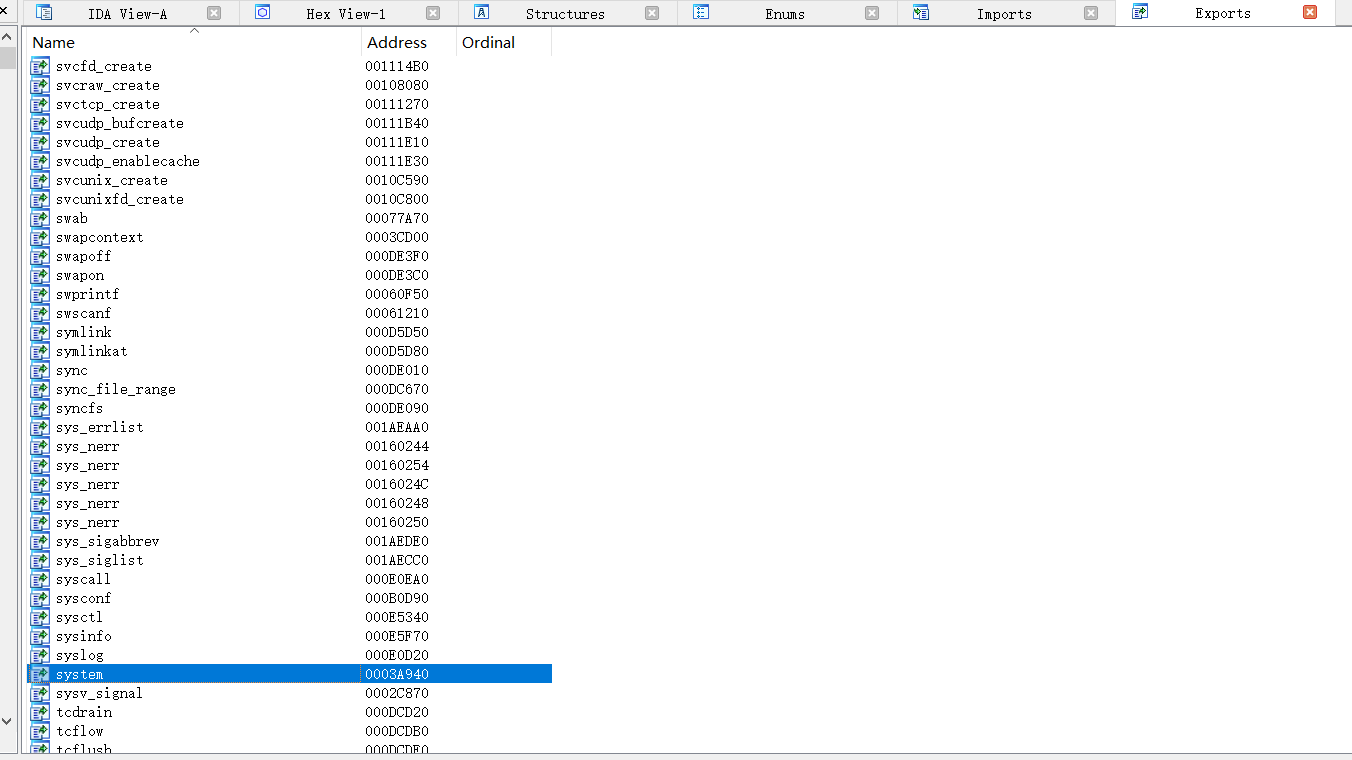Select the sysinfo export row
This screenshot has height=760, width=1352.
pos(289,636)
